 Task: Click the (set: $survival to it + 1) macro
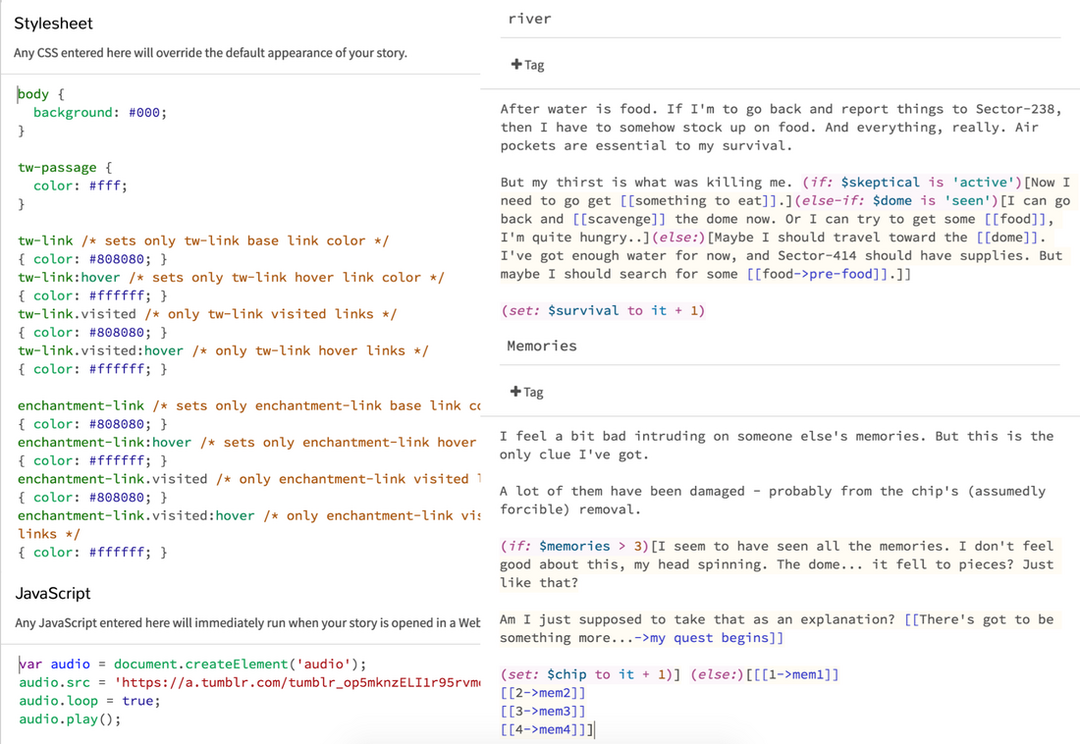point(603,311)
